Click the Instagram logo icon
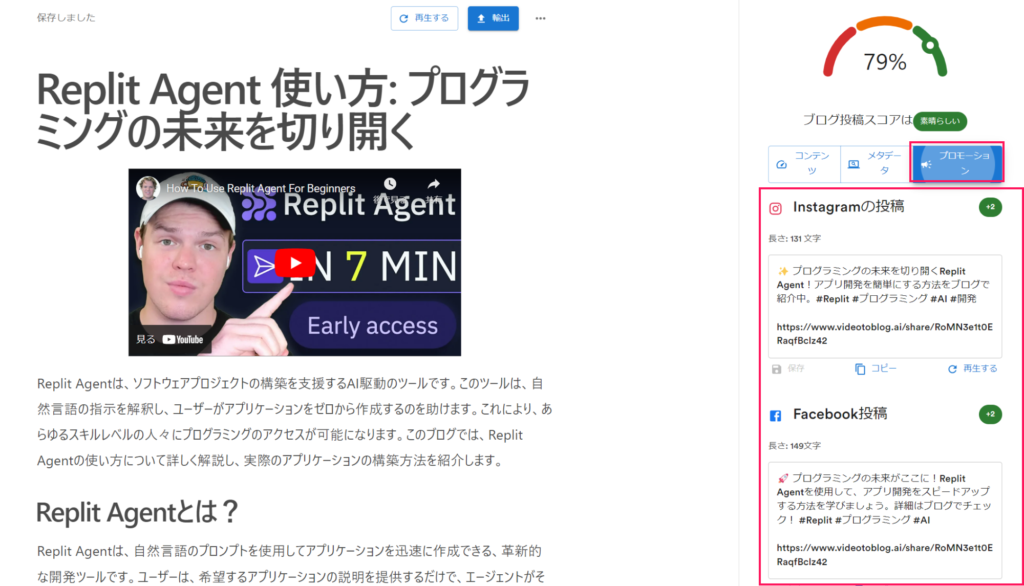Screen dimensions: 1024x586 775,208
